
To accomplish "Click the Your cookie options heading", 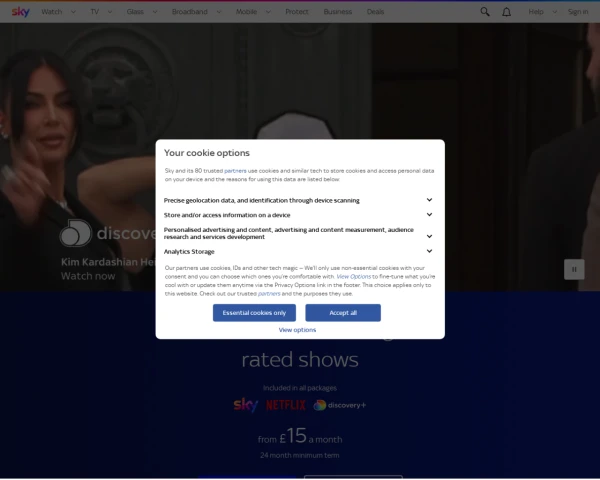I will [x=207, y=153].
